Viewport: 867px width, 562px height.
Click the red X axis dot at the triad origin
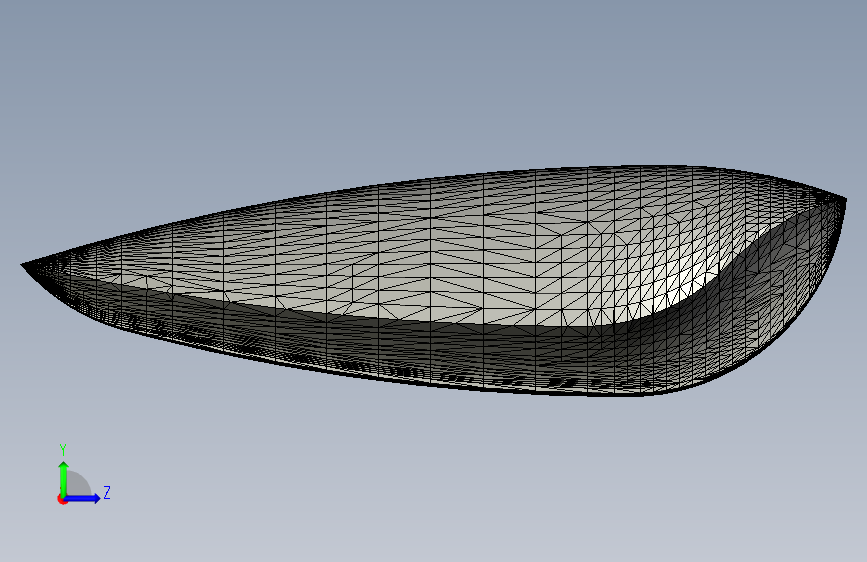[62, 499]
